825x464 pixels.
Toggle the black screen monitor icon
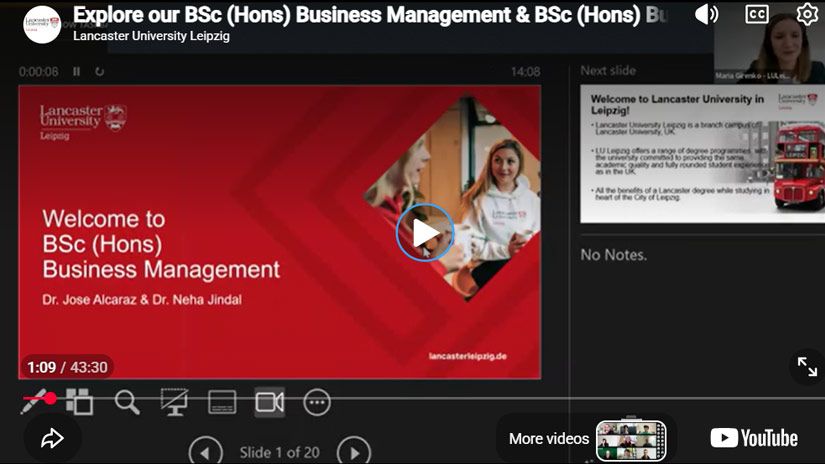(175, 402)
